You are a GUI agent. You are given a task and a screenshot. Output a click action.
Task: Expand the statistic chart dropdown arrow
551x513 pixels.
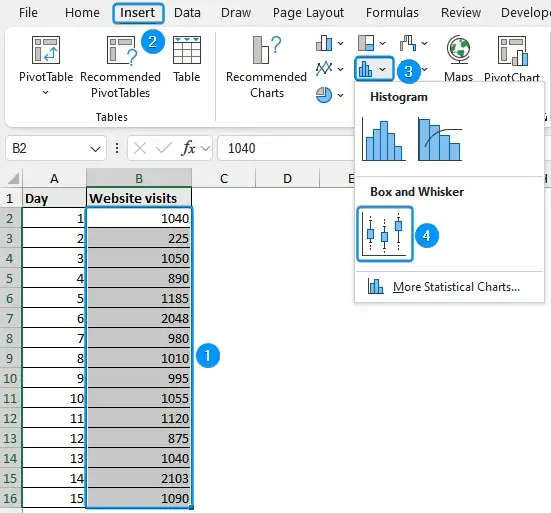pyautogui.click(x=383, y=69)
